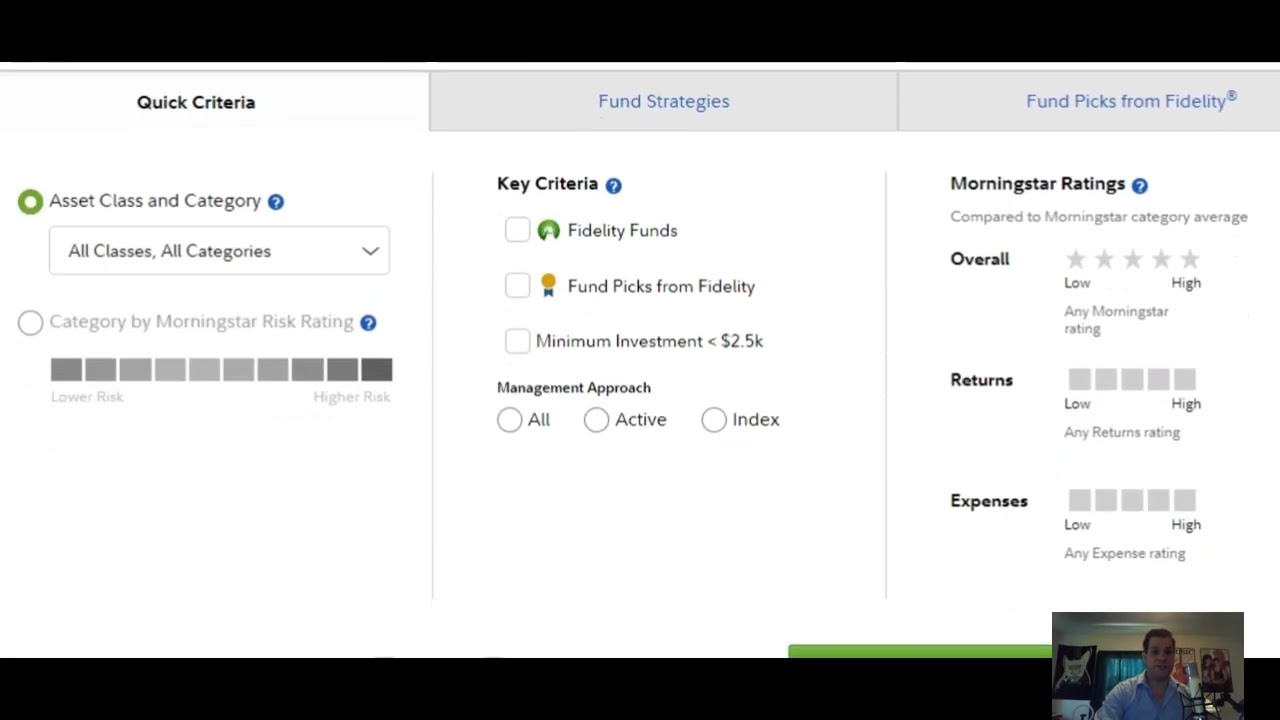Open help for Asset Class and Category
The image size is (1280, 720).
point(275,202)
